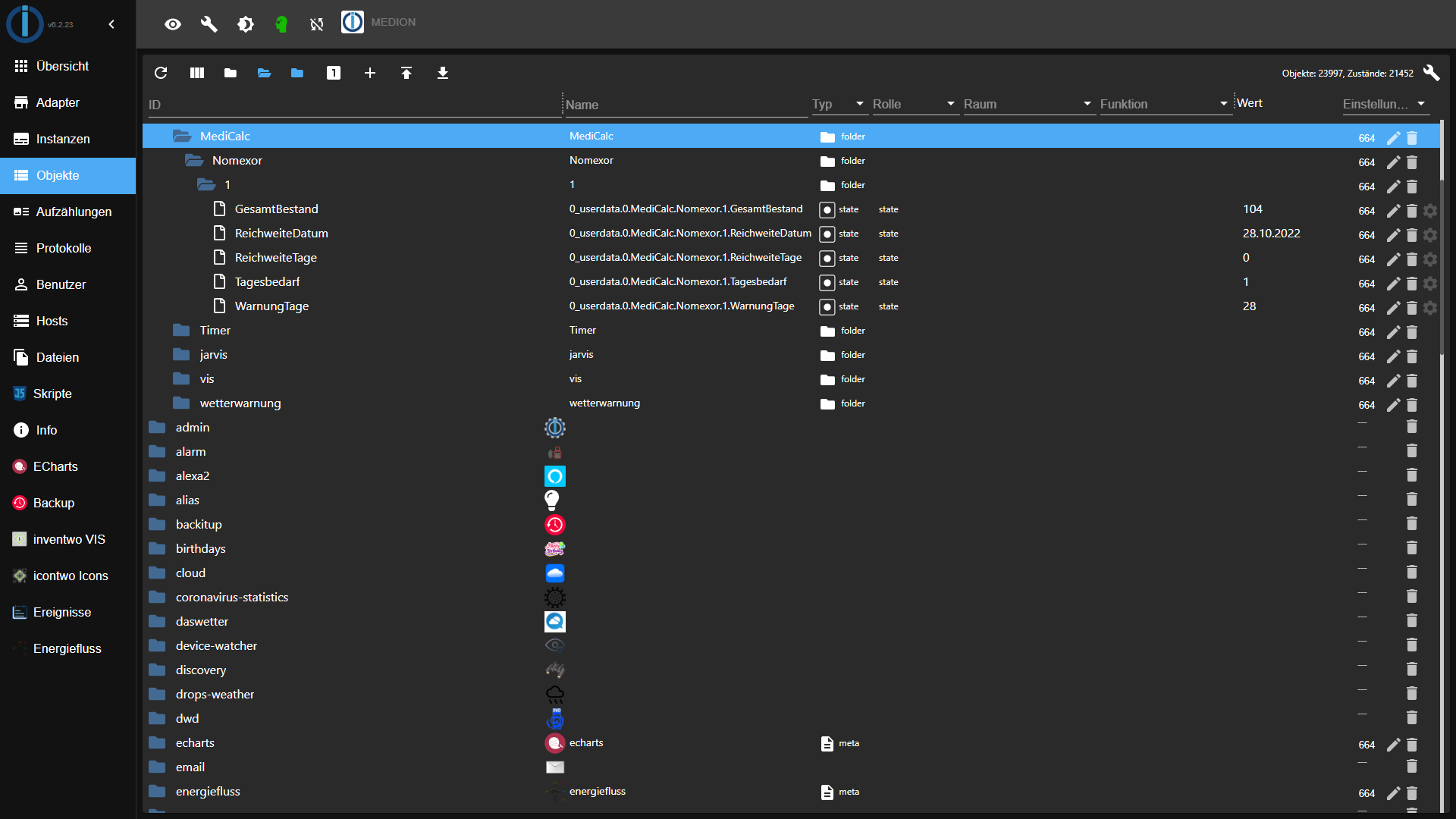Open Energiefluss in the sidebar
Image resolution: width=1456 pixels, height=819 pixels.
coord(68,648)
